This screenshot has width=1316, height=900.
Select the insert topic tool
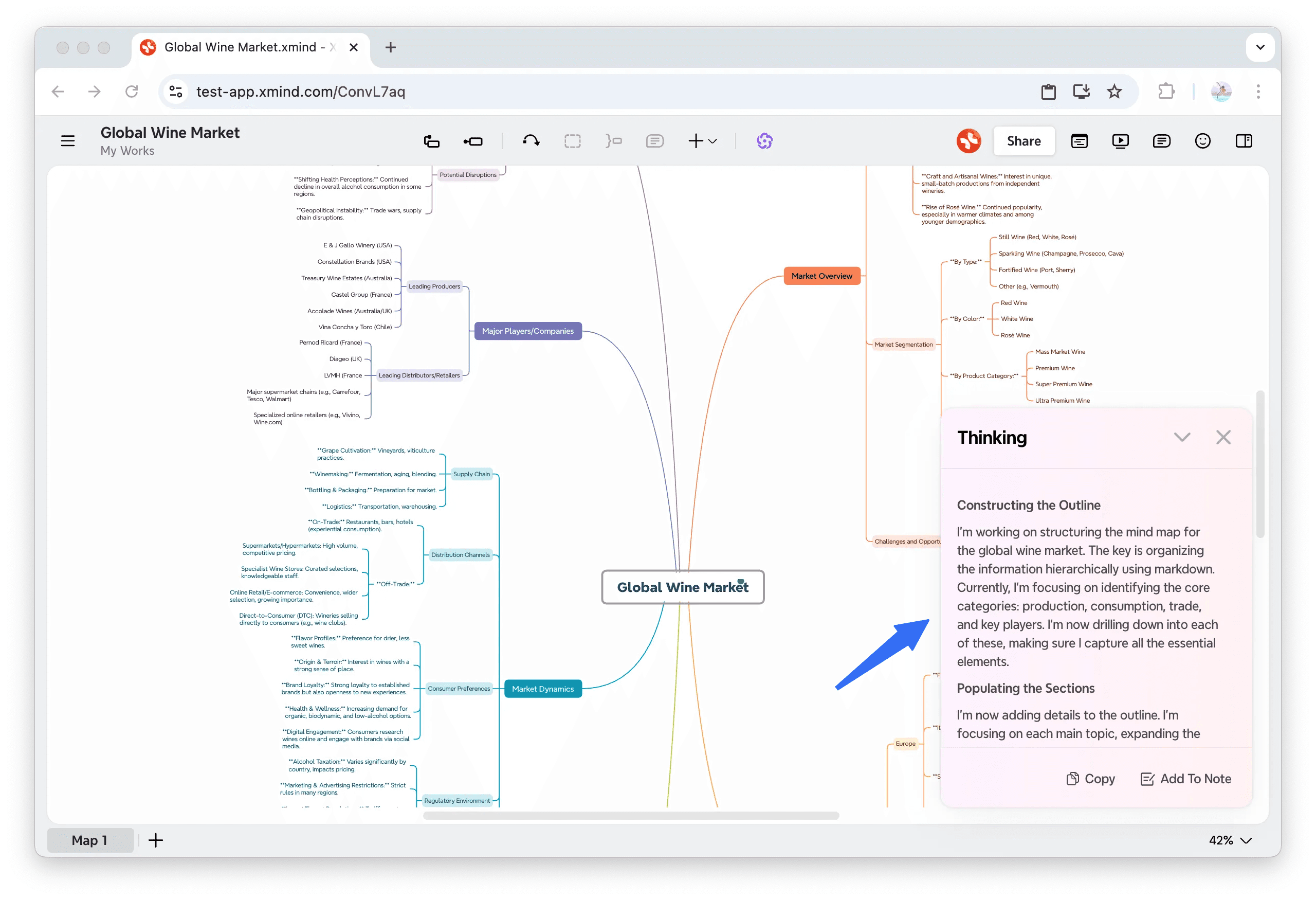coord(432,140)
